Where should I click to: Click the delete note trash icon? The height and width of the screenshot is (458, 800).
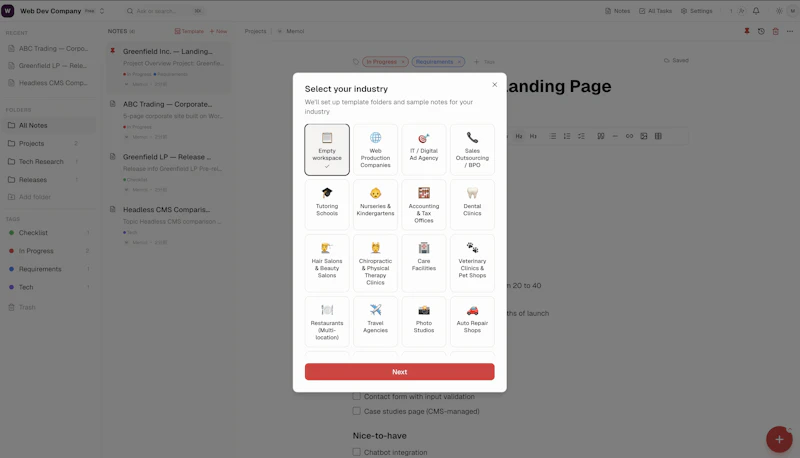coord(776,31)
